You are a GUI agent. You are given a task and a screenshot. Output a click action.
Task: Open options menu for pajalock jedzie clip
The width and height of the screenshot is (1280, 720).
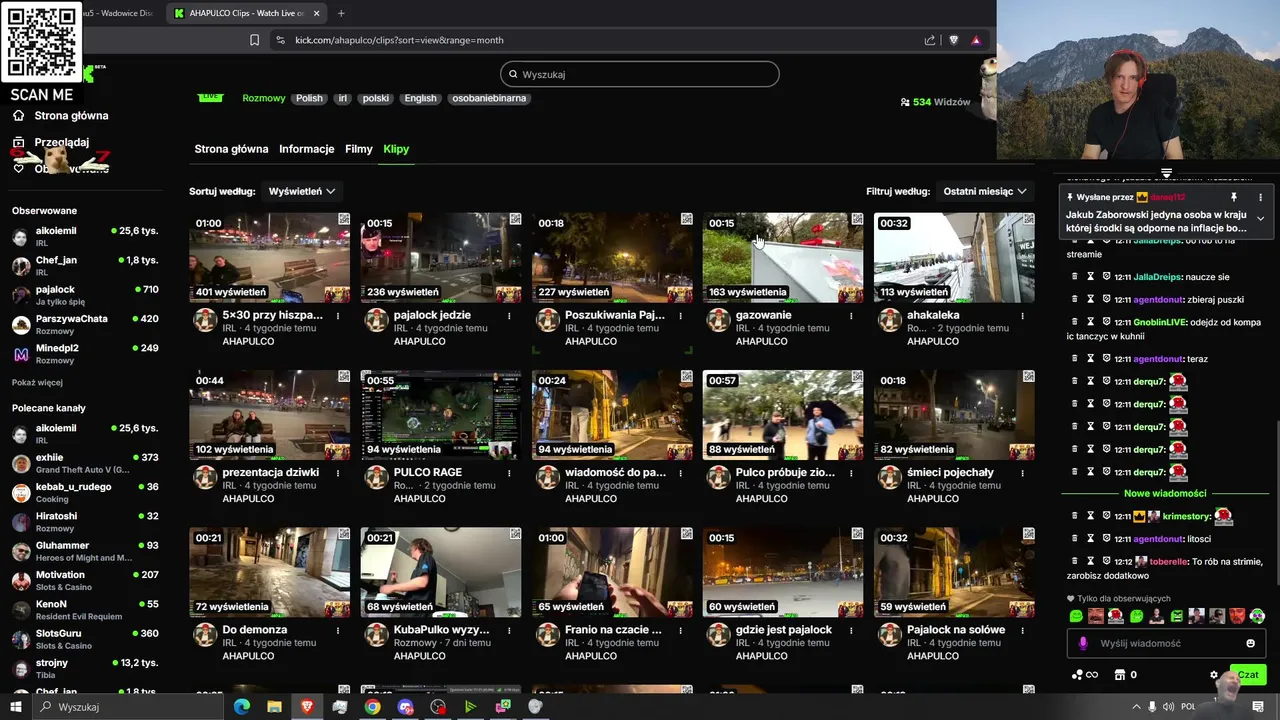(x=509, y=316)
